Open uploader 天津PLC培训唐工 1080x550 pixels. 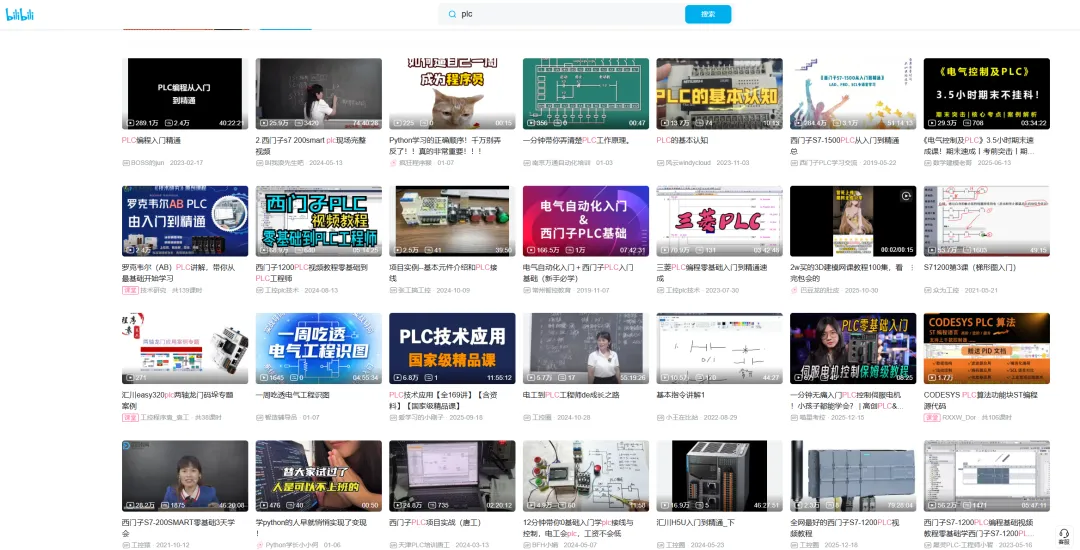point(424,545)
